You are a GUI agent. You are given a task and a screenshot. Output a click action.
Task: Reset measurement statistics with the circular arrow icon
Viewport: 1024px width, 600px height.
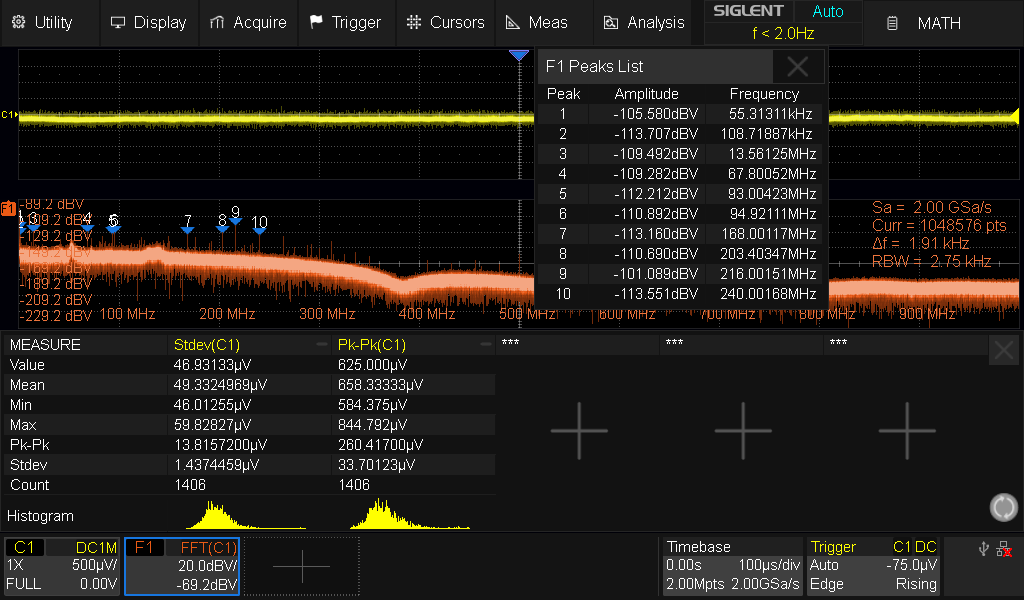[x=1003, y=507]
